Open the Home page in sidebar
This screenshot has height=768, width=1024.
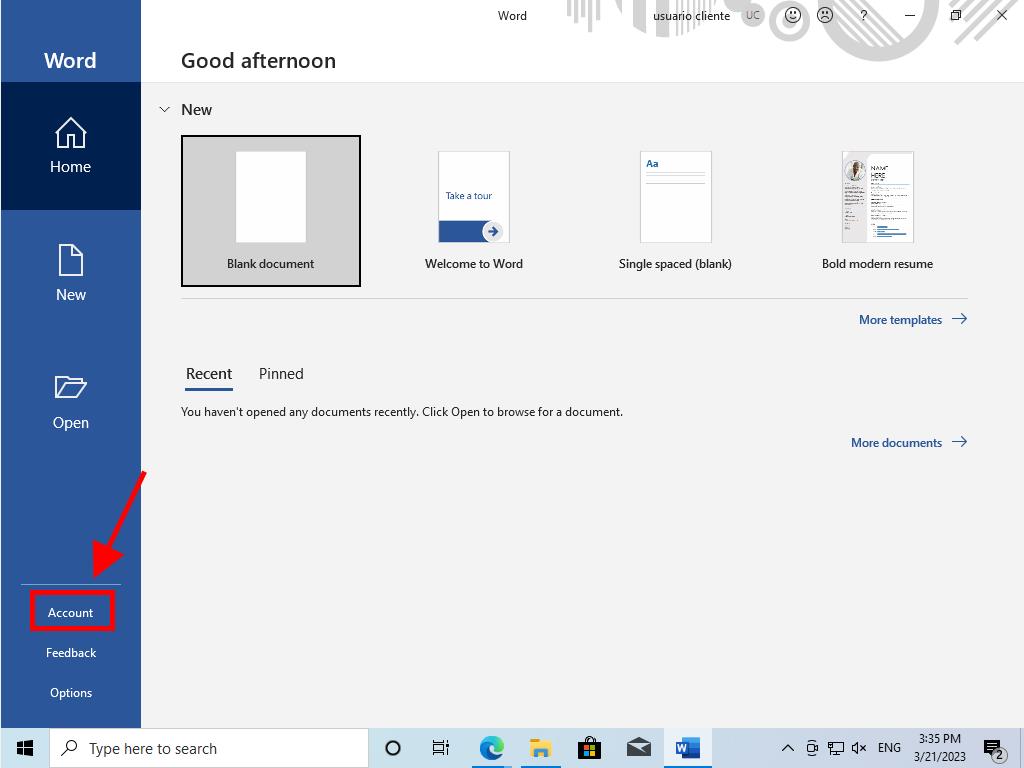pyautogui.click(x=70, y=146)
